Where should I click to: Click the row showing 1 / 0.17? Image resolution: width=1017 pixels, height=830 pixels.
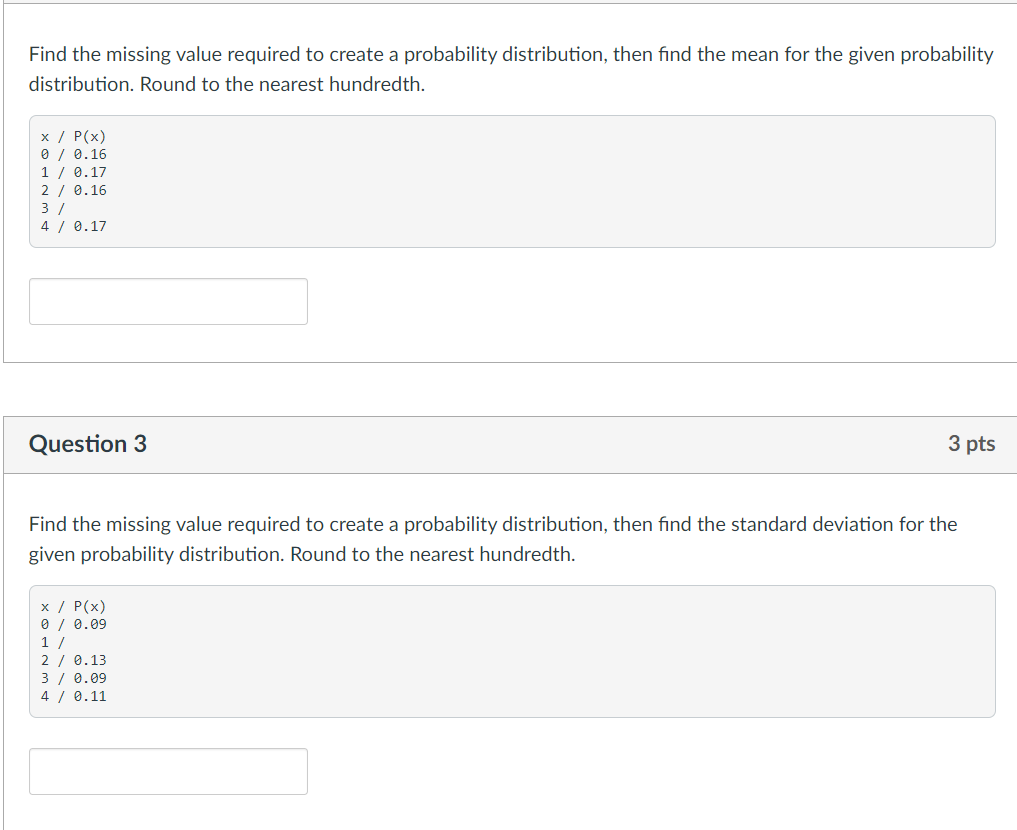(74, 172)
